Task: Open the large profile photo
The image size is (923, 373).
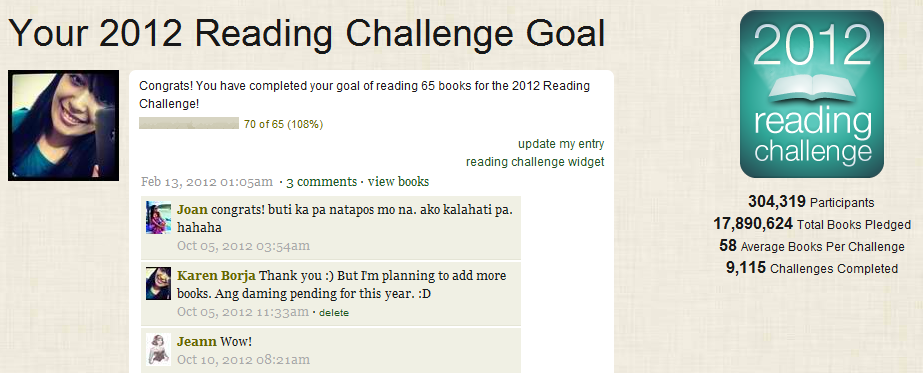Action: point(64,125)
